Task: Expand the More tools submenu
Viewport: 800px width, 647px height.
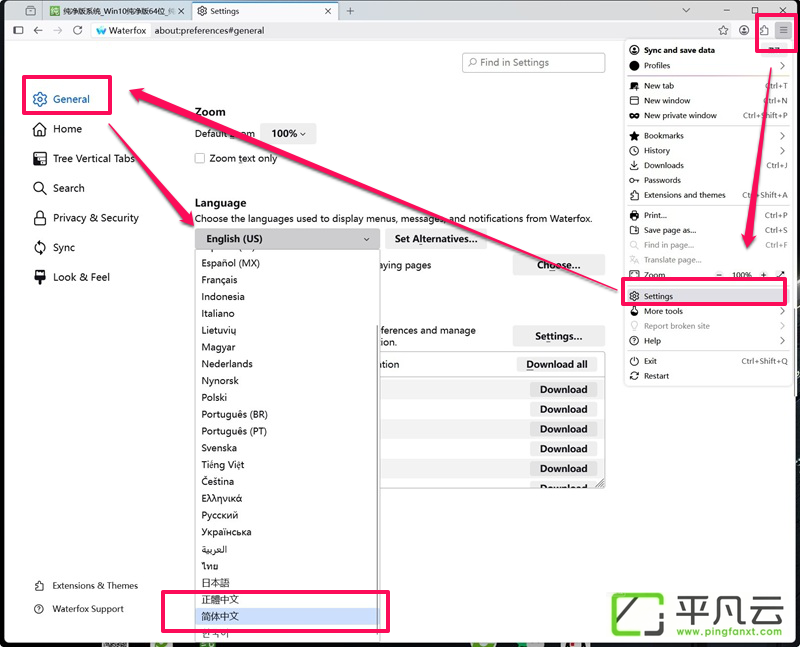Action: pos(708,311)
